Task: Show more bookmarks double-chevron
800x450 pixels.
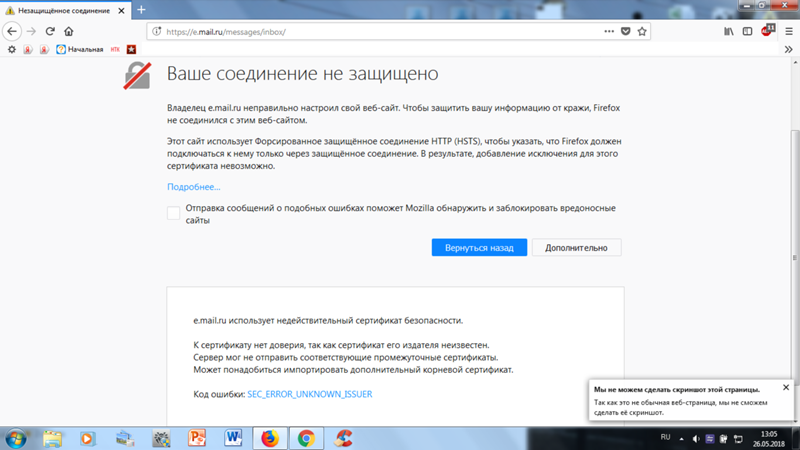Action: [x=788, y=49]
